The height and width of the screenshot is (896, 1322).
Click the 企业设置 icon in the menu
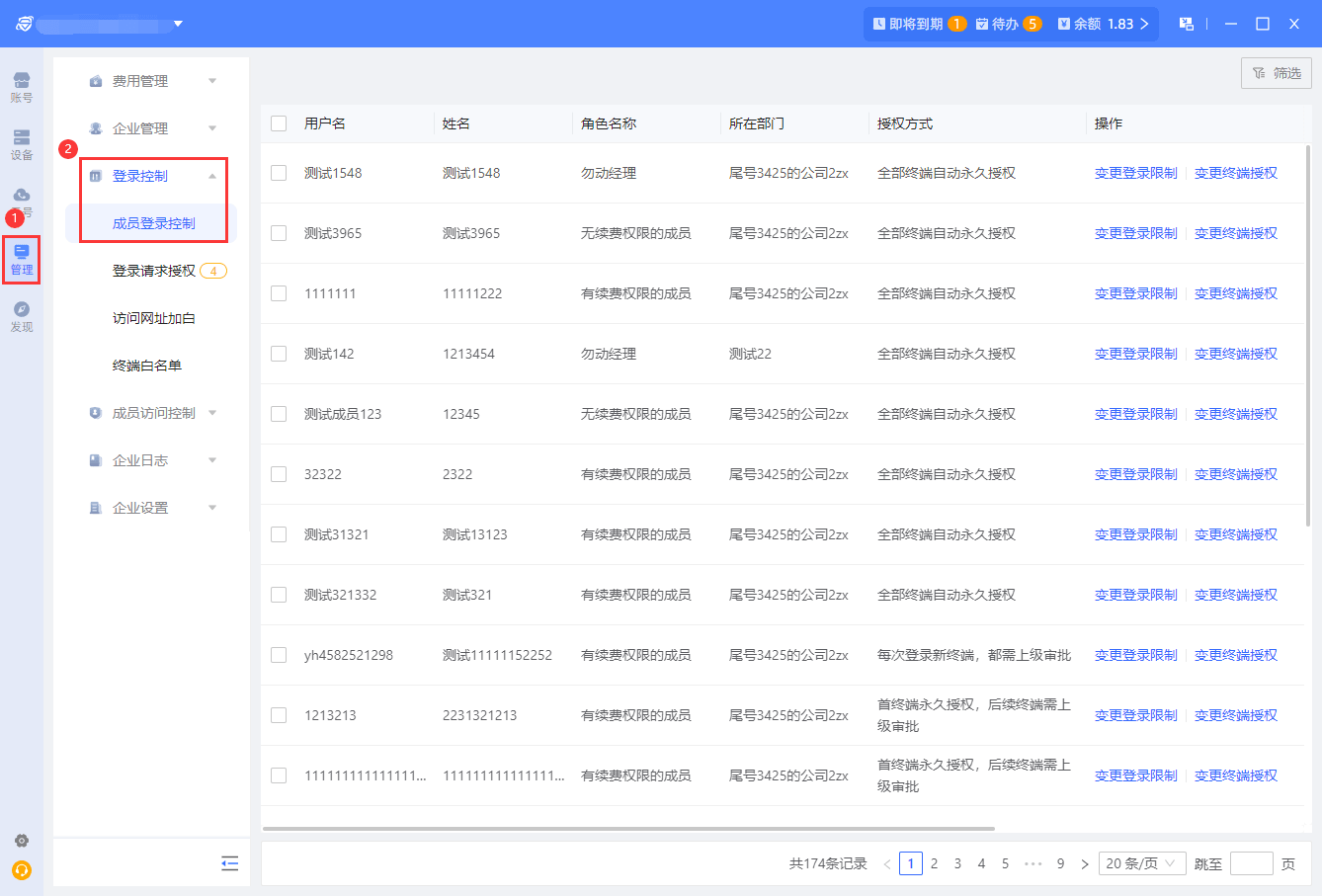coord(96,508)
